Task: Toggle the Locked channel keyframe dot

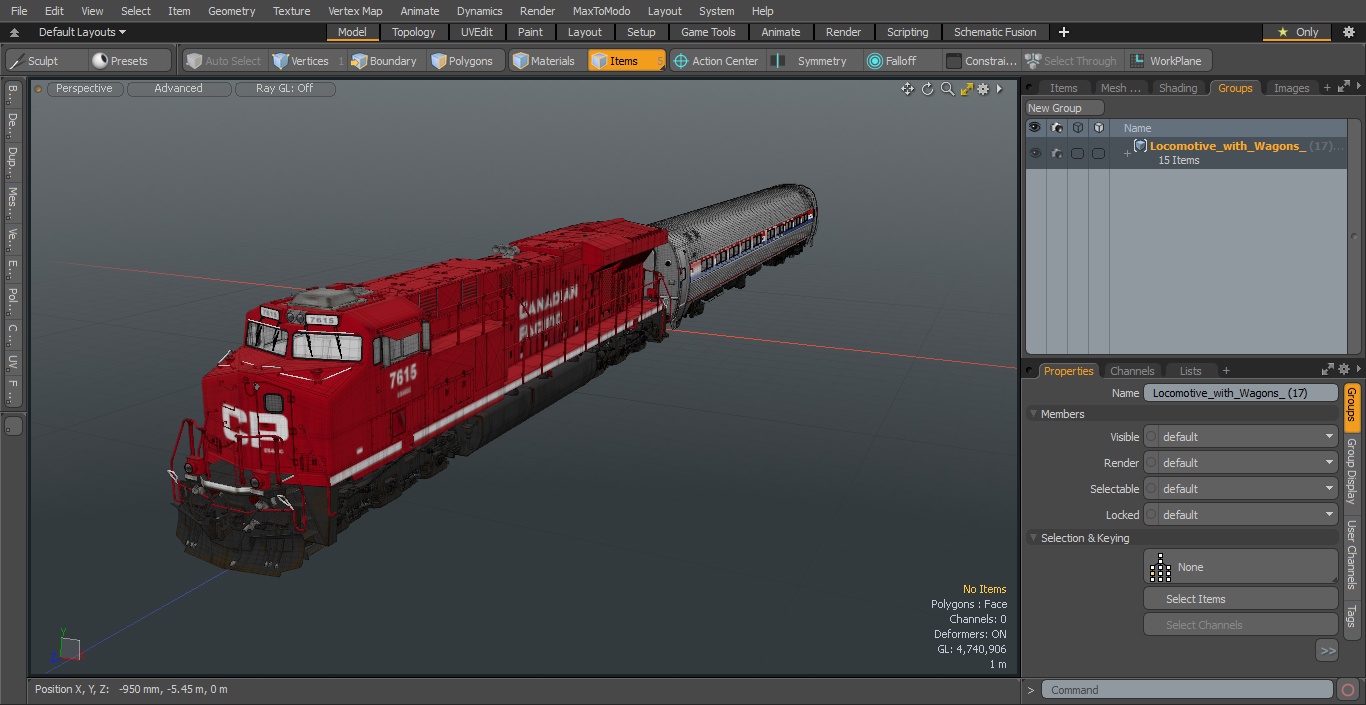Action: point(1151,515)
